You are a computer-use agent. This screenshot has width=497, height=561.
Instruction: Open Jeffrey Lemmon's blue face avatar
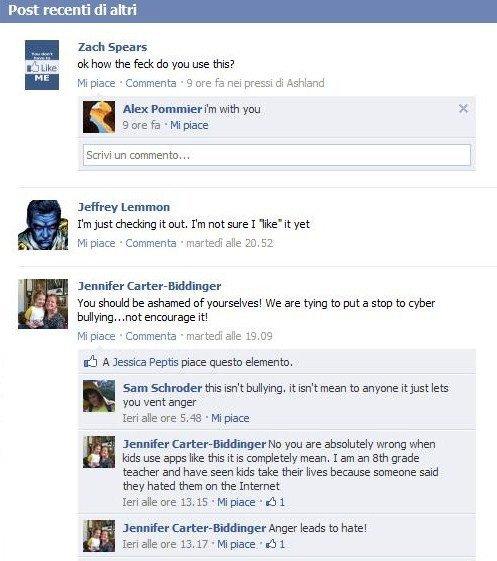(43, 225)
